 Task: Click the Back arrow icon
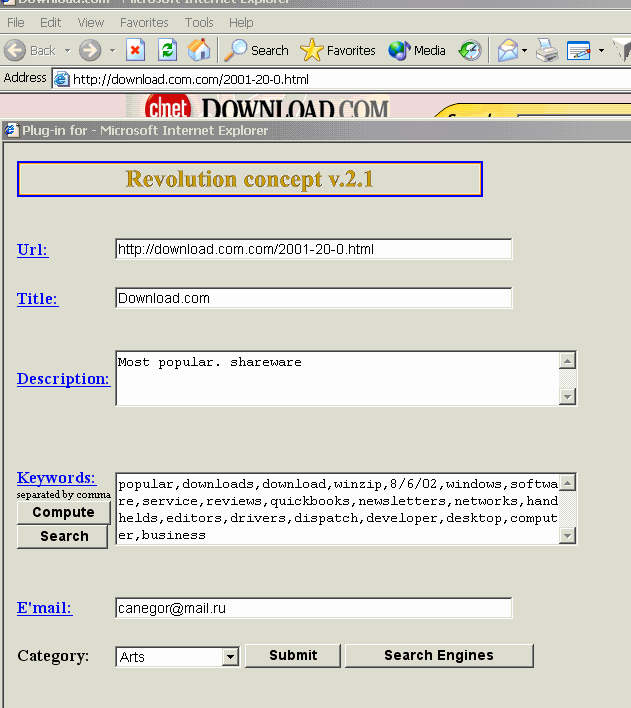point(15,50)
